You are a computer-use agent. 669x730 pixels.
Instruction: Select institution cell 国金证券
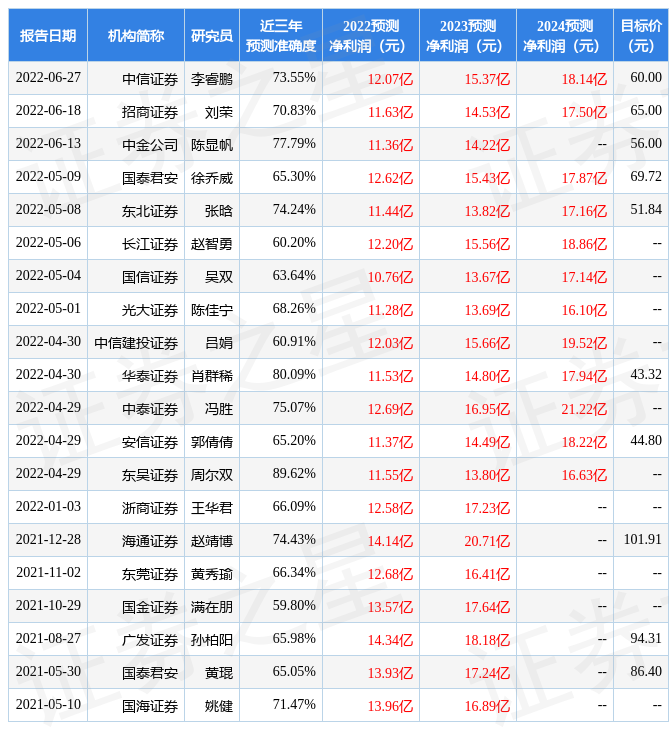coord(150,608)
